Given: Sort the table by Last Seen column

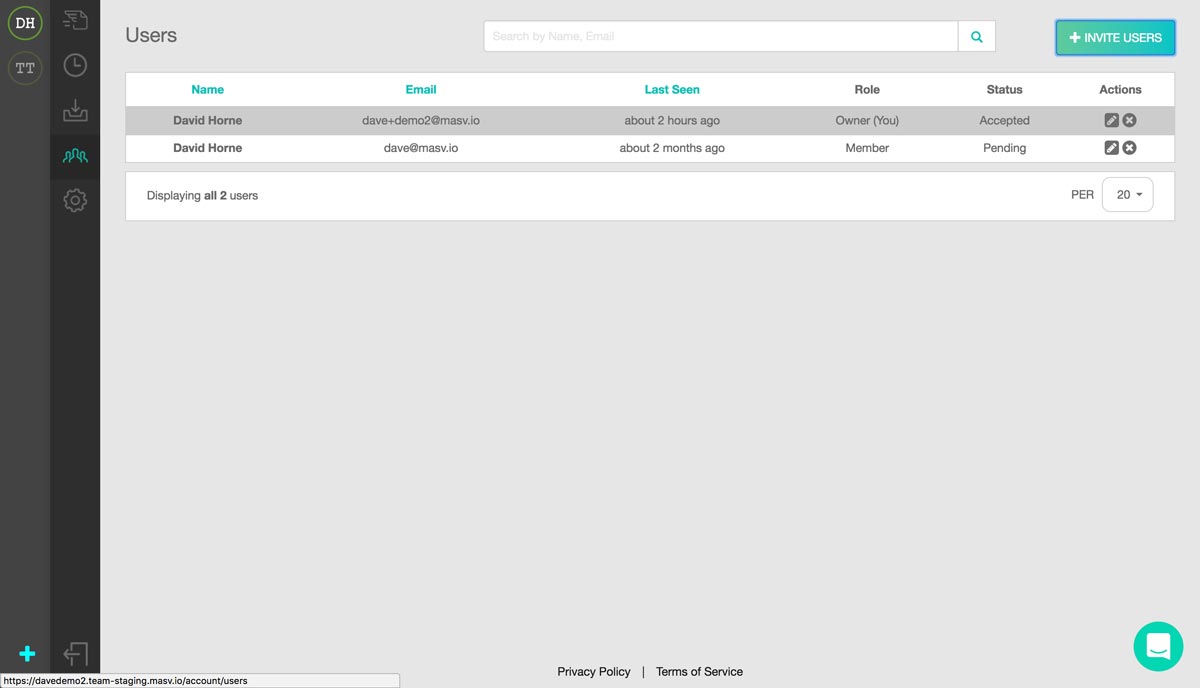Looking at the screenshot, I should pos(672,90).
